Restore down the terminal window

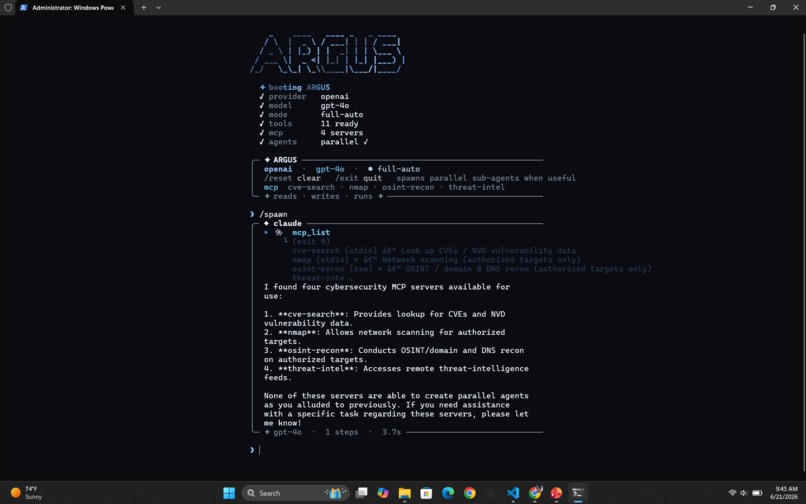coord(773,7)
